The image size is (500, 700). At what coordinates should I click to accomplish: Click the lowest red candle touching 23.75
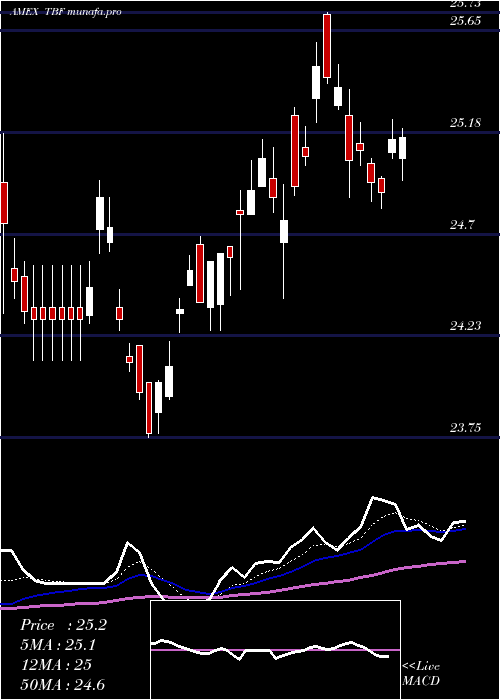[149, 408]
